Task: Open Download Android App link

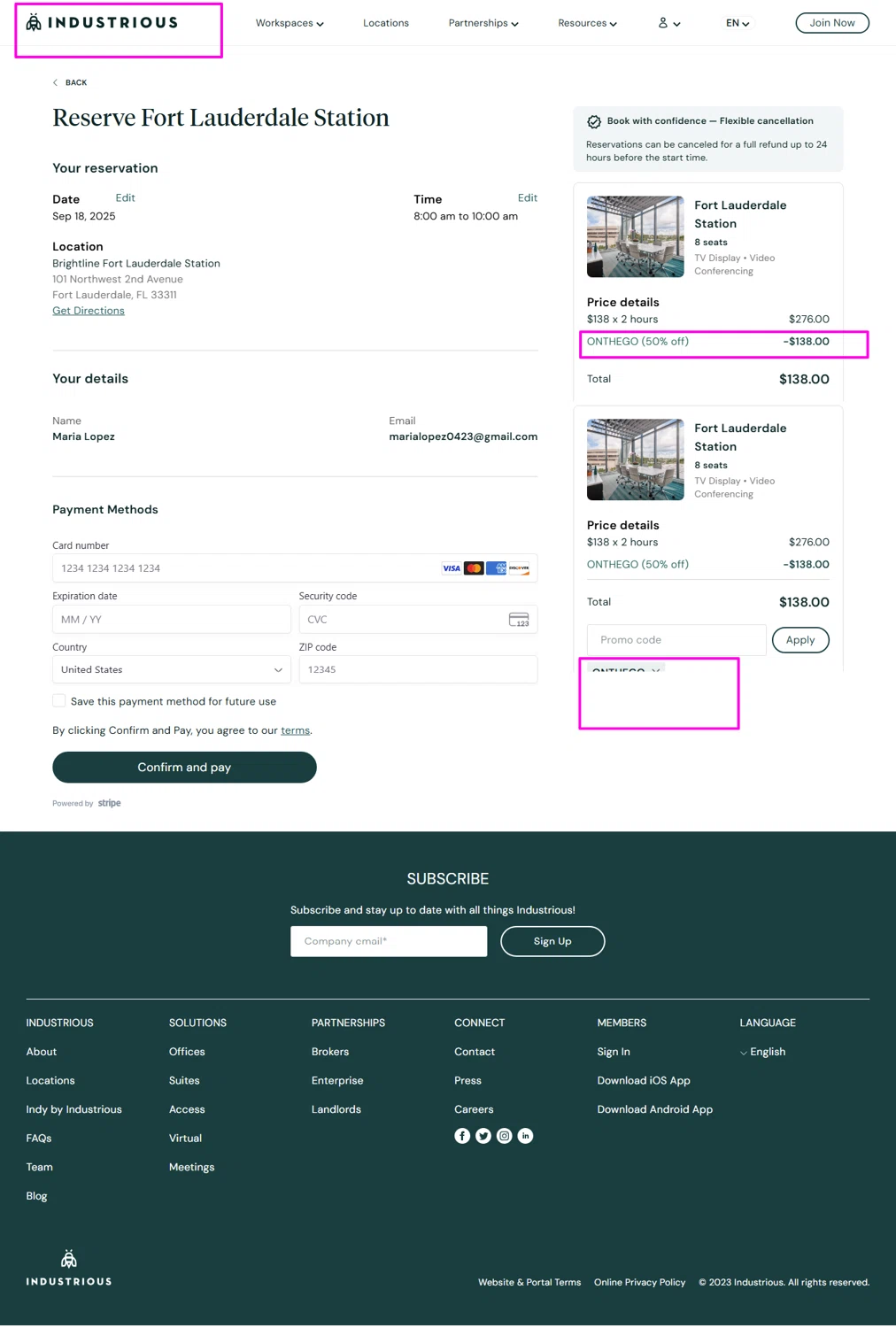Action: point(655,1109)
